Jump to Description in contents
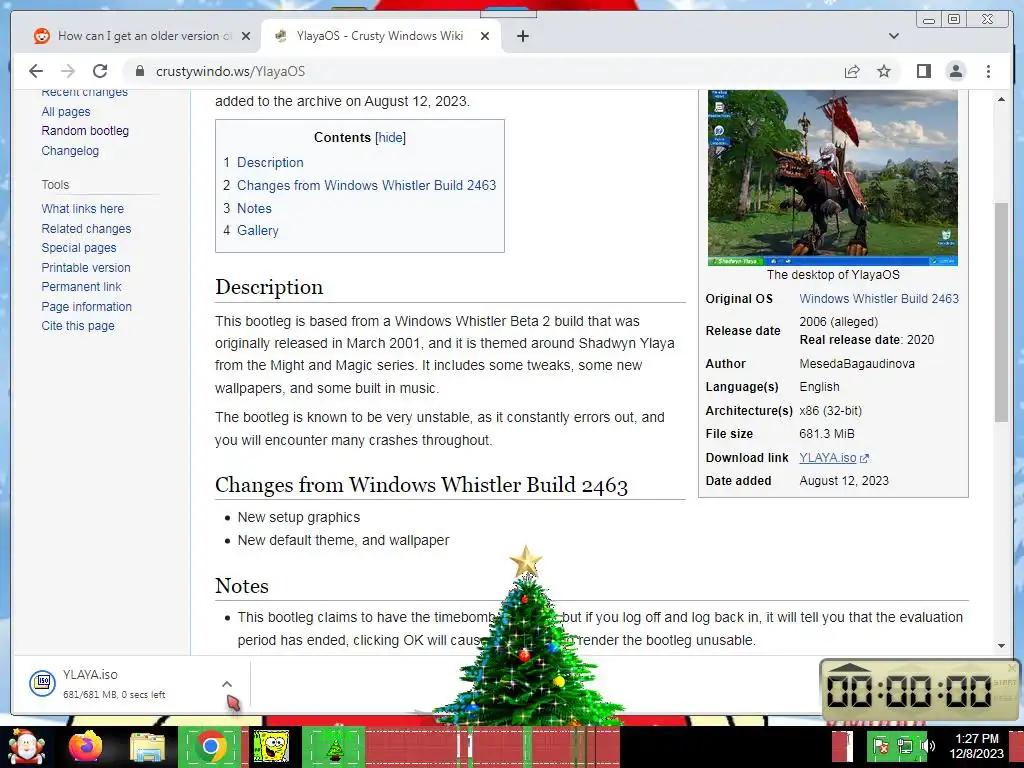The height and width of the screenshot is (768, 1024). click(x=270, y=163)
